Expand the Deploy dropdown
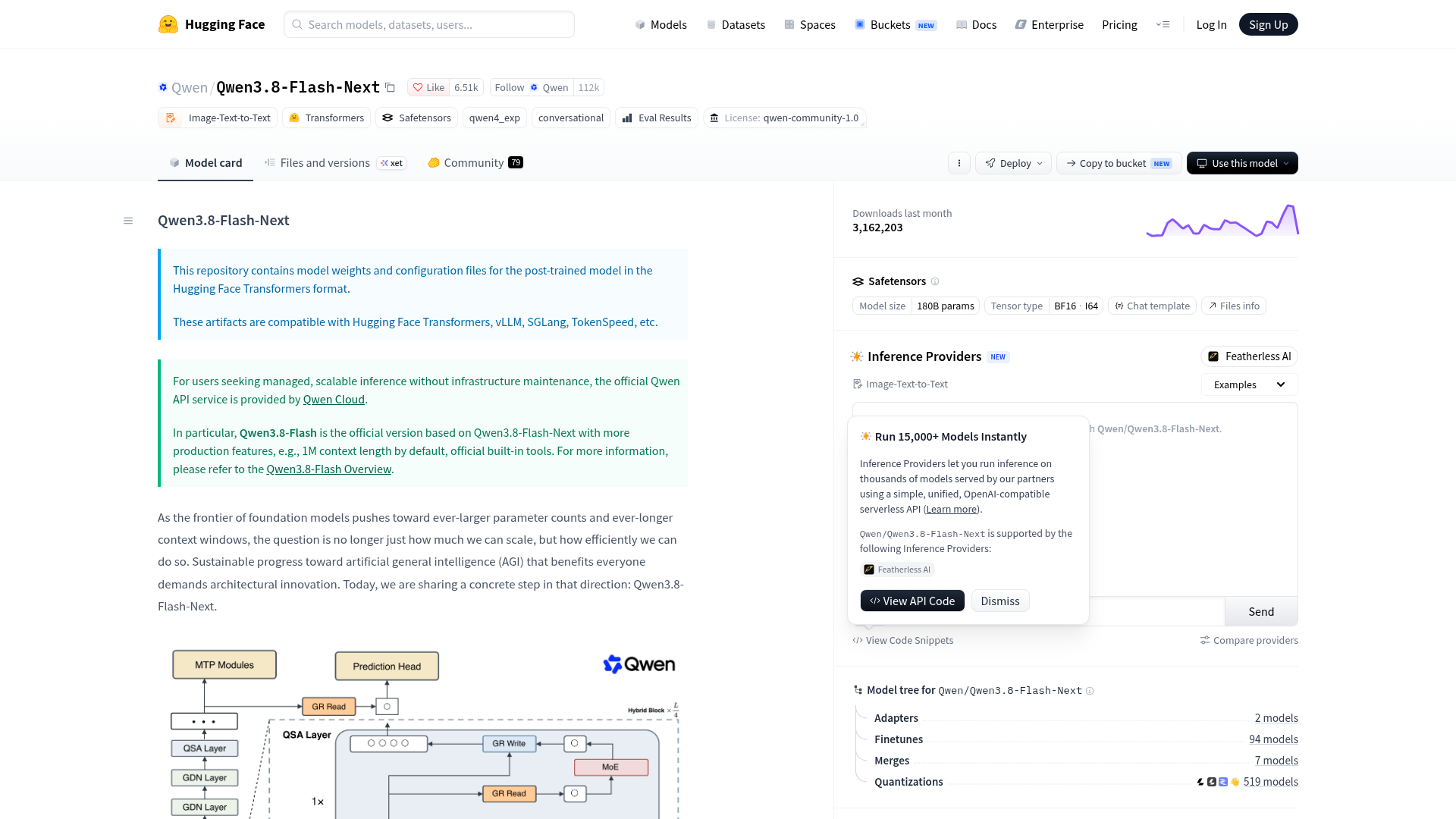This screenshot has height=819, width=1456. coord(1013,163)
